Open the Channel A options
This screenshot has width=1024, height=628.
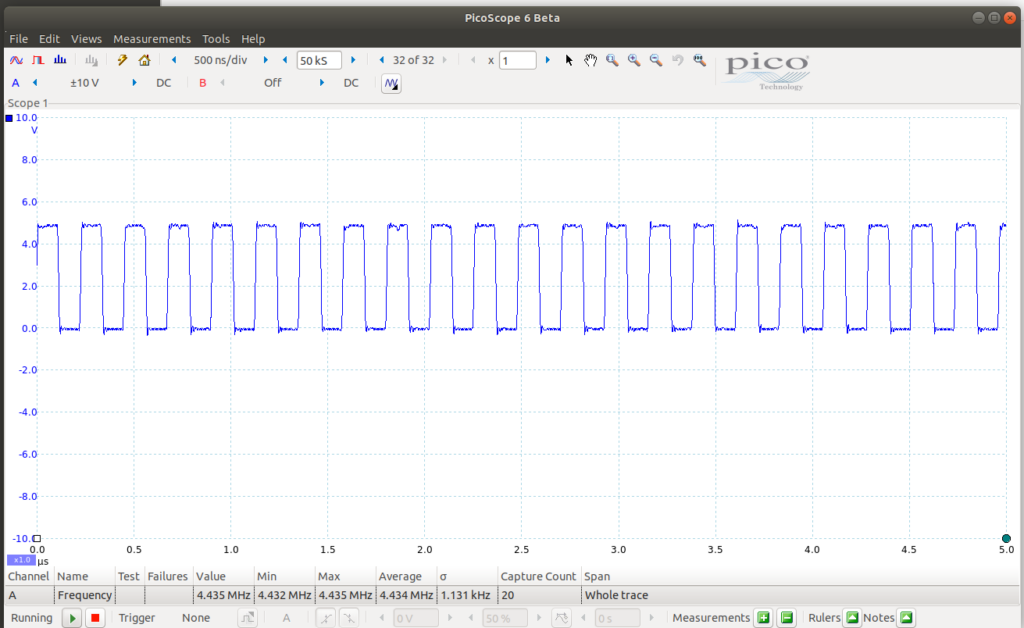[16, 83]
